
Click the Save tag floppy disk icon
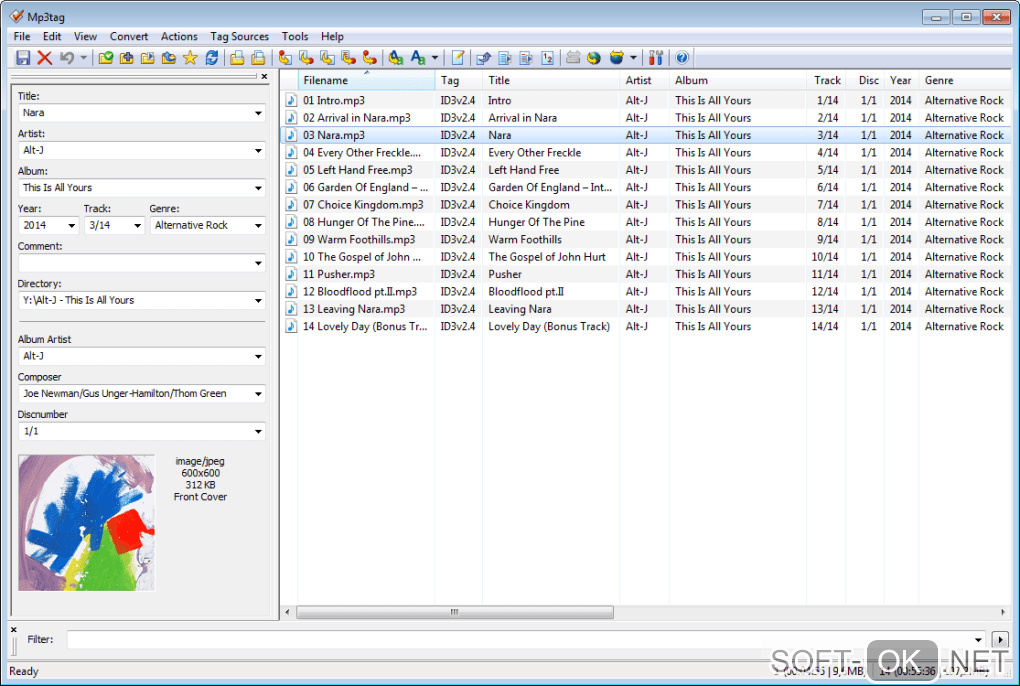[x=23, y=58]
